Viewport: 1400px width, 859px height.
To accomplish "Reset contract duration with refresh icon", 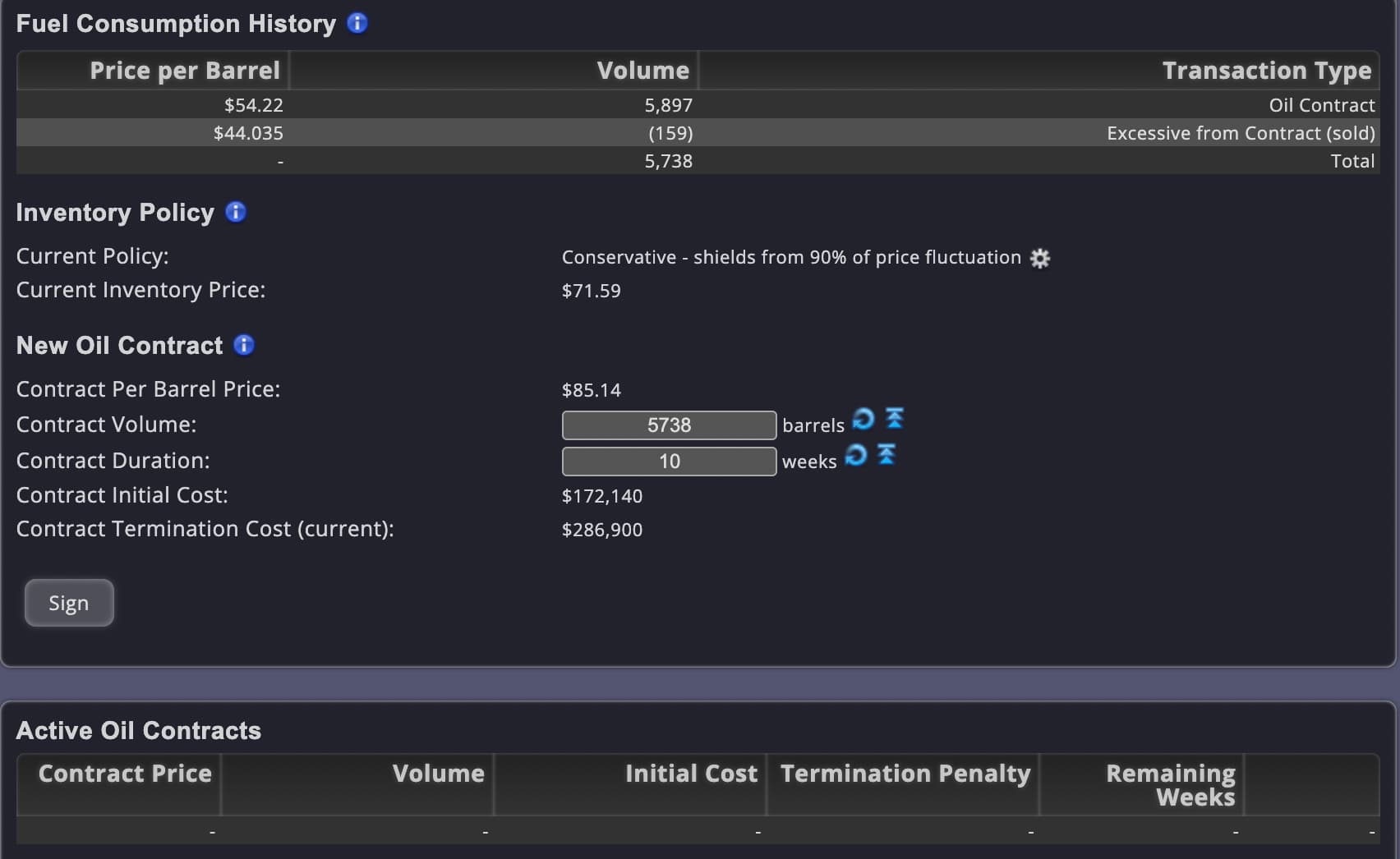I will pos(856,454).
